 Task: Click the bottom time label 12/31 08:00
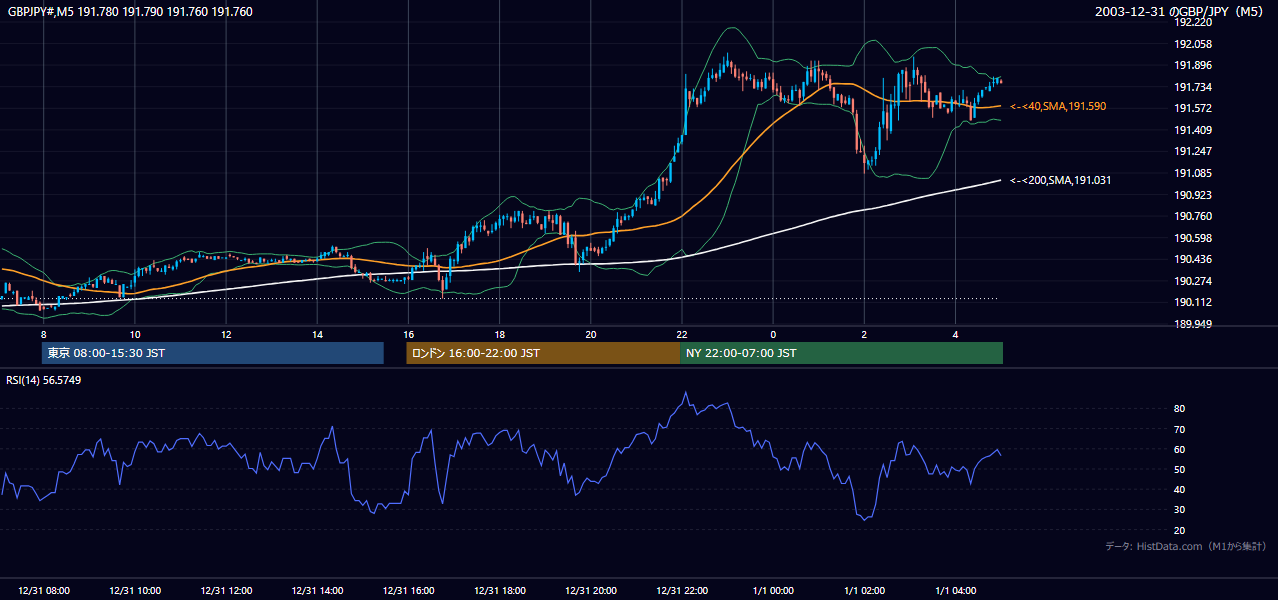point(44,591)
